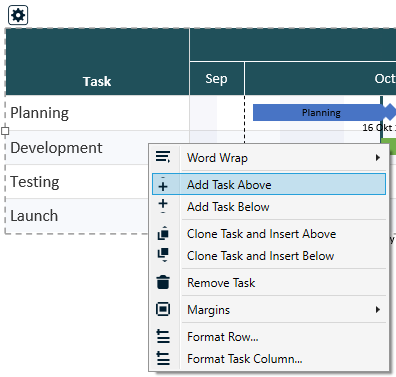Choose Clone Task and Insert Above
Viewport: 396px width, 377px height.
(269, 234)
